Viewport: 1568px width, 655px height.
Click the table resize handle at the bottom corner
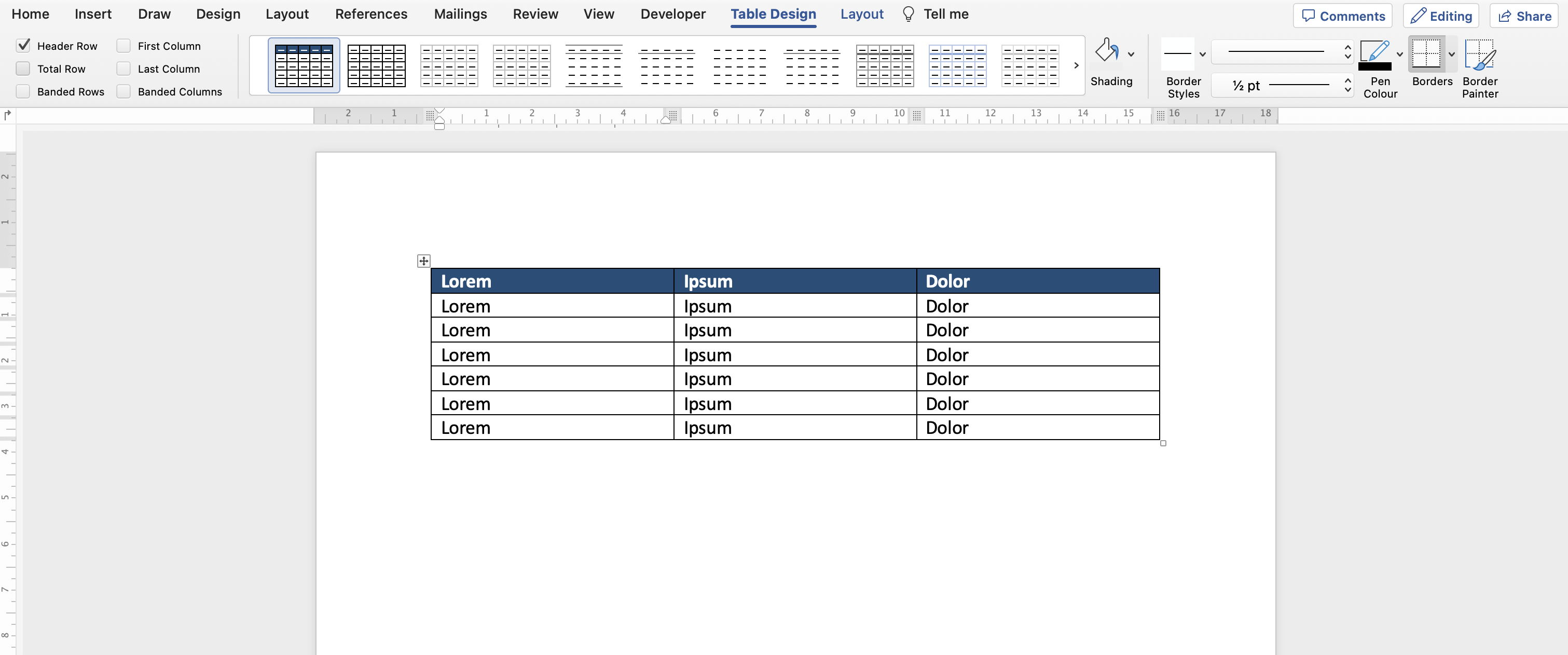pos(1163,443)
